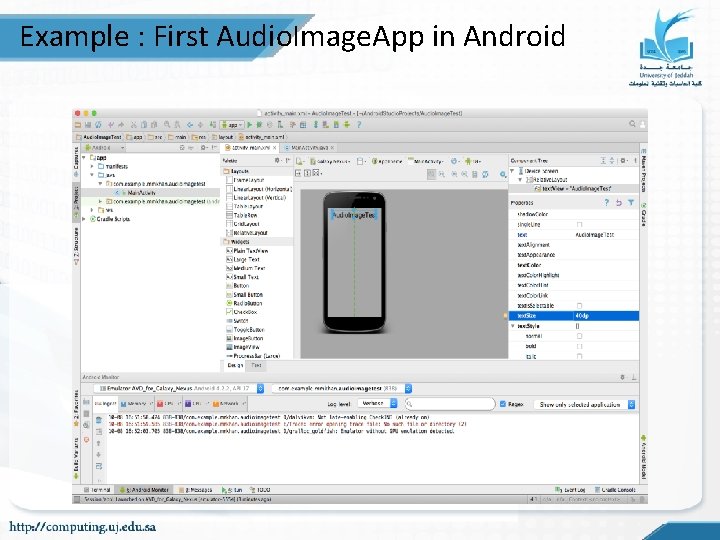The image size is (720, 540).
Task: Click the logcat scroll up arrow icon
Action: click(99, 443)
